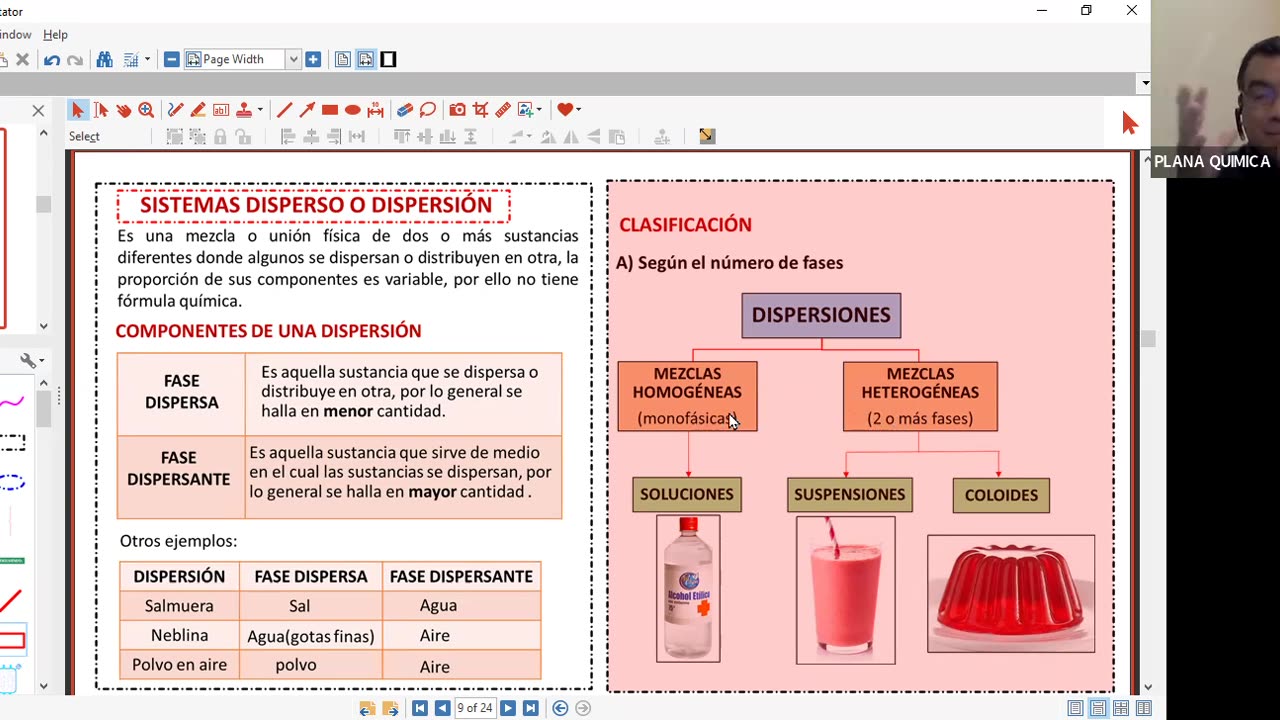Toggle full screen view mode
The width and height of the screenshot is (1280, 720).
(389, 60)
